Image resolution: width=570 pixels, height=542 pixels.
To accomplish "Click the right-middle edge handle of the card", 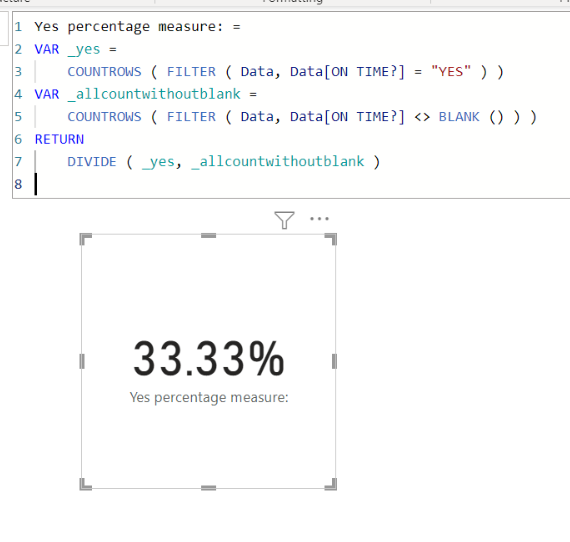I will coord(334,361).
